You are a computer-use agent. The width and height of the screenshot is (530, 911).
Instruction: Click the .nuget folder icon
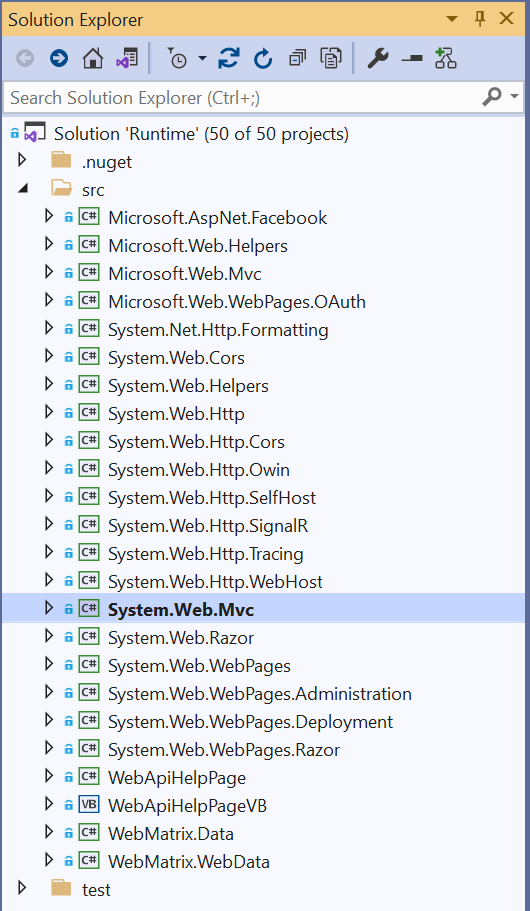[x=61, y=160]
